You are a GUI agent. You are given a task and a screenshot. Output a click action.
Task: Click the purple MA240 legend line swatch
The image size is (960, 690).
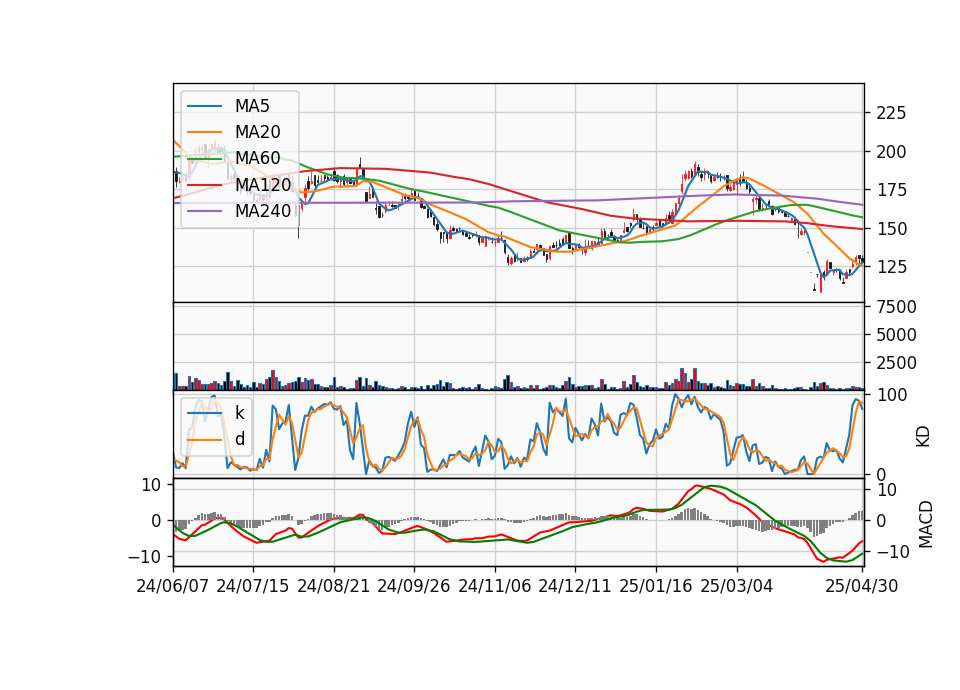(x=204, y=211)
